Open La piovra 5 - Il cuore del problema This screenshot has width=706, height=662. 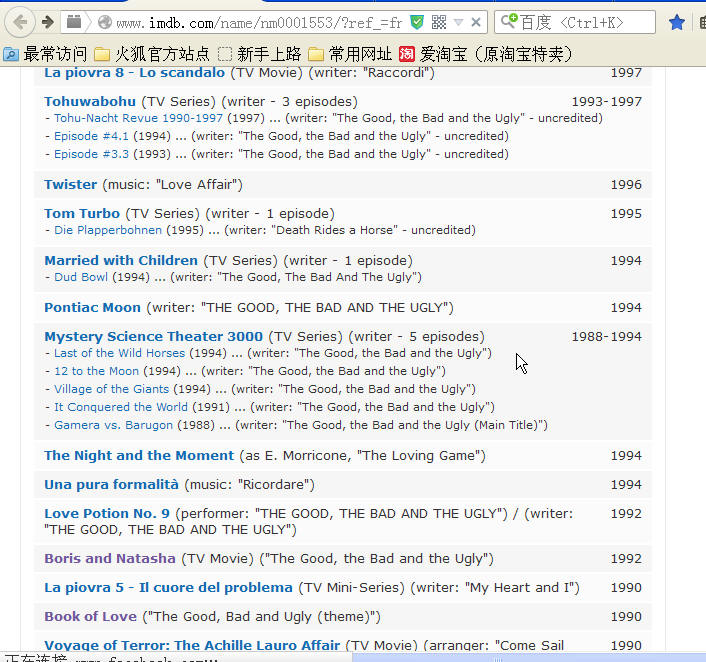coord(168,588)
